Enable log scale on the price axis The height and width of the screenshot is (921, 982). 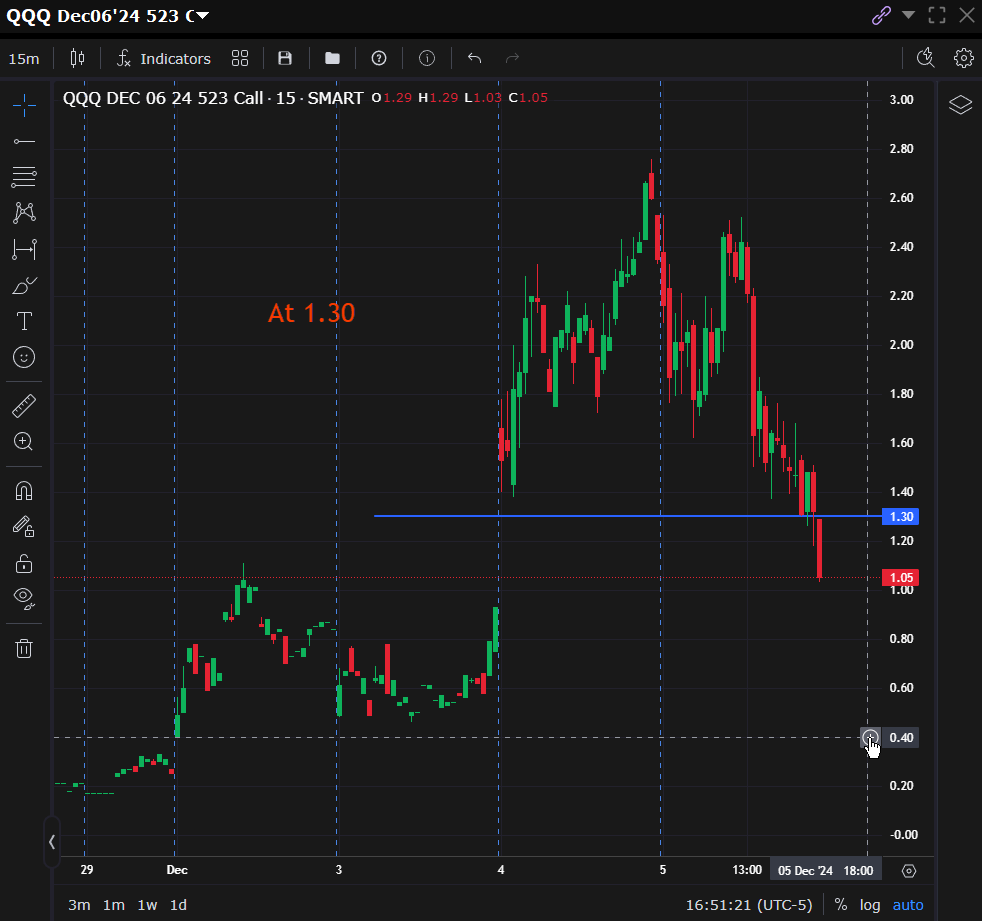tap(870, 904)
